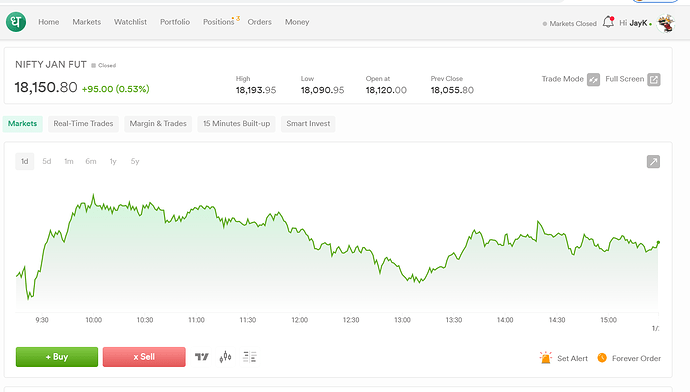Click the red Sell button
The image size is (690, 392).
point(144,357)
